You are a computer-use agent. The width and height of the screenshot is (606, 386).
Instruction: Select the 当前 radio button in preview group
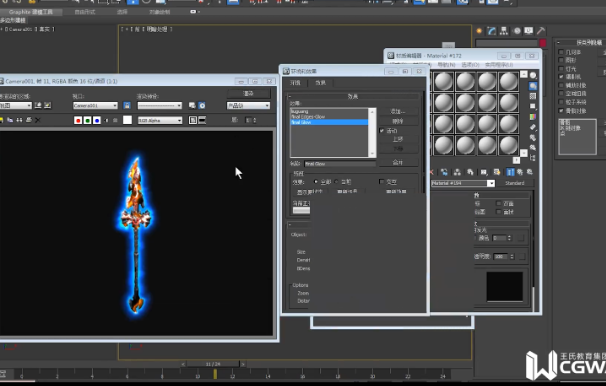(336, 182)
